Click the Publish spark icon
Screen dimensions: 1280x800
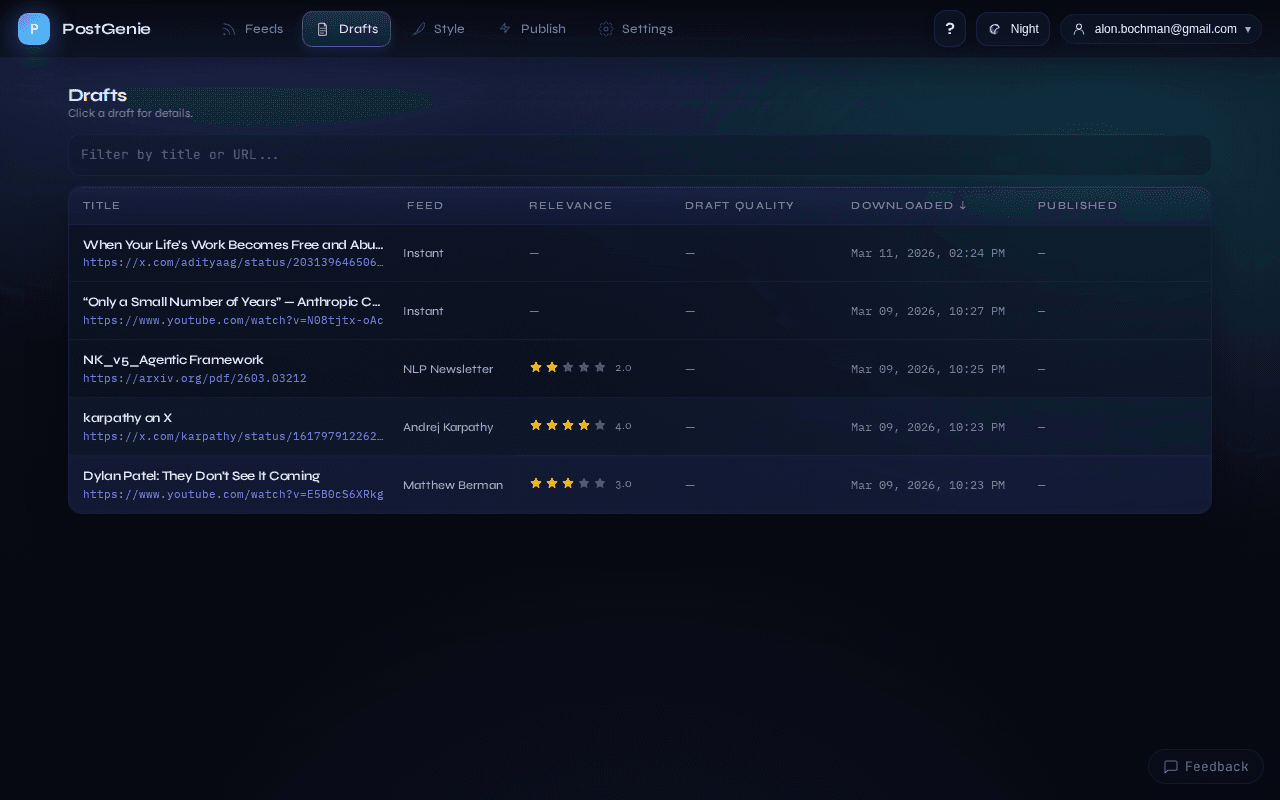[x=504, y=29]
